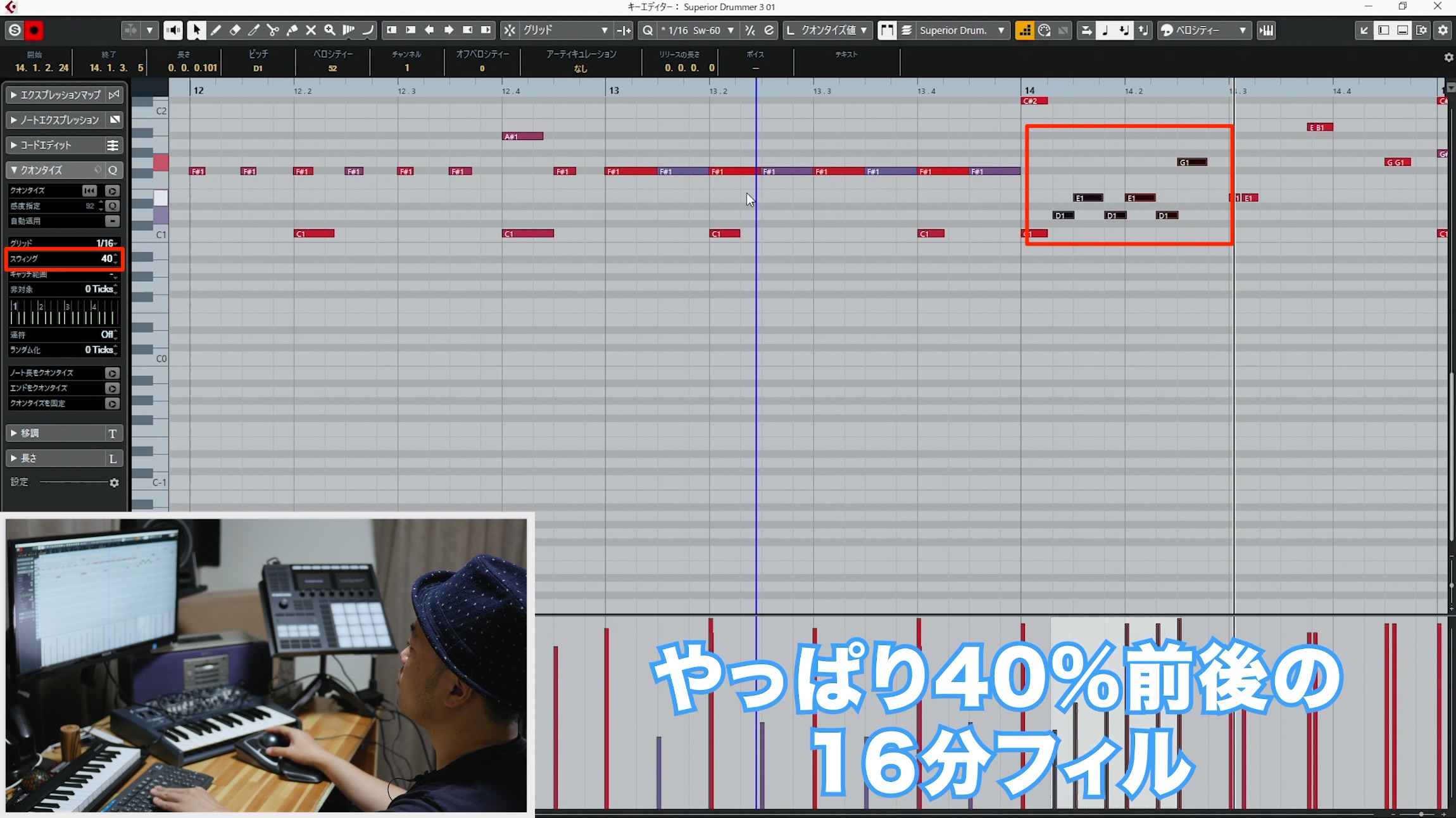
Task: Toggle the Snap on/off button
Action: coord(510,30)
